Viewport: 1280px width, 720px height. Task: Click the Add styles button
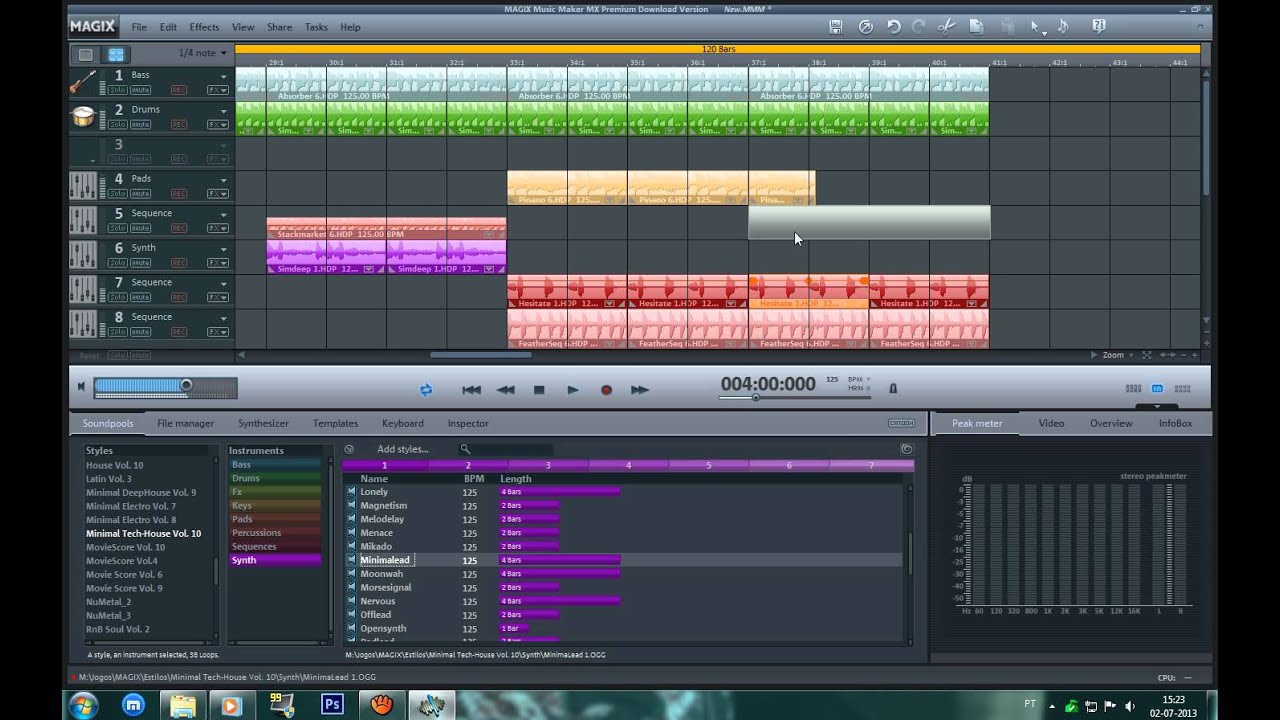point(403,449)
